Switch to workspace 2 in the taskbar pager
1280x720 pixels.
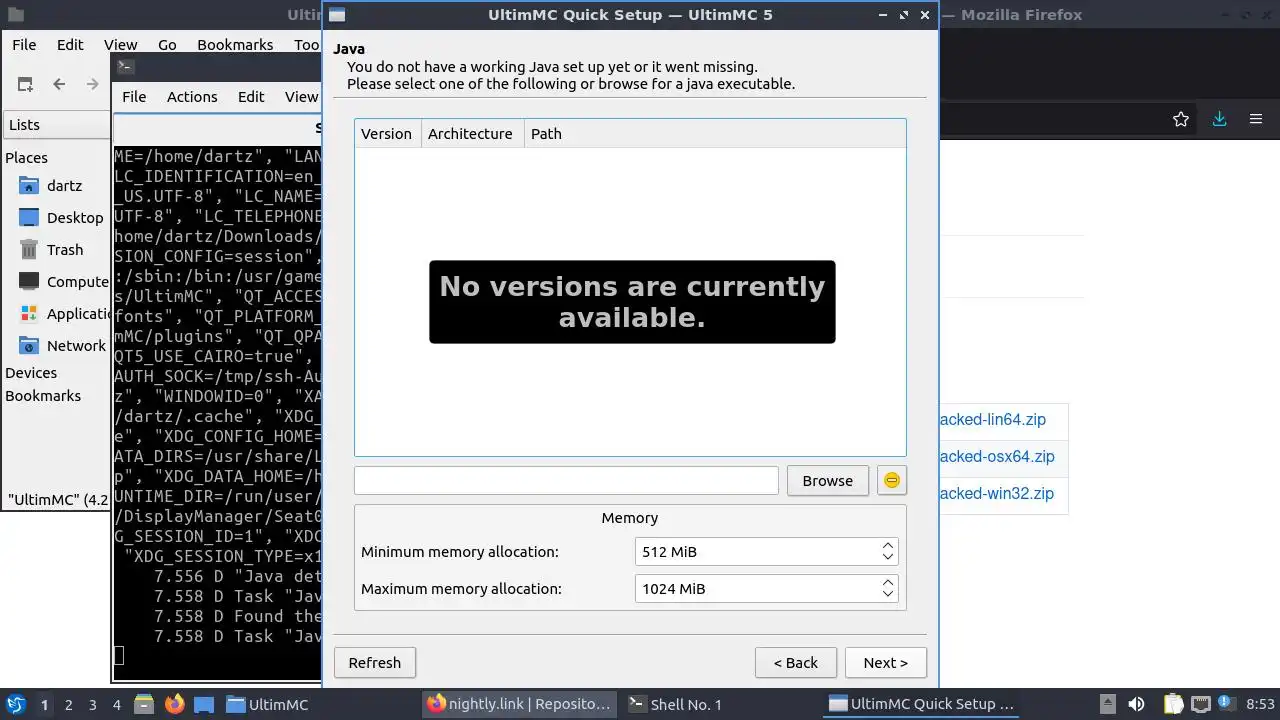coord(68,705)
